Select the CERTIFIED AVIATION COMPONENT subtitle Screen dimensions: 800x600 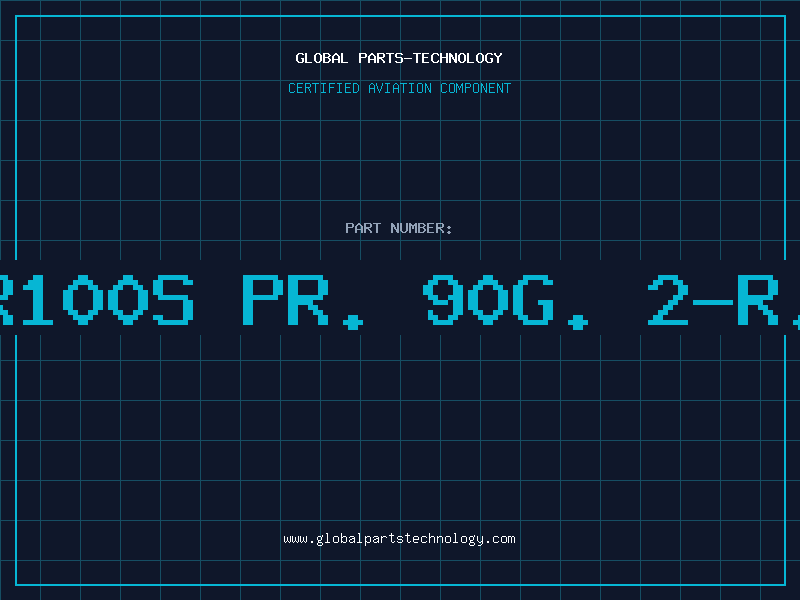[399, 88]
